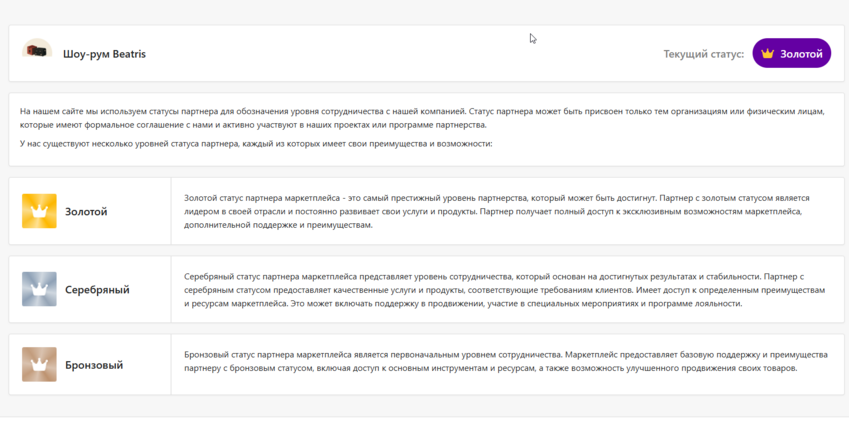Click the sentence starting У нас существуют
849x422 pixels.
[x=256, y=144]
